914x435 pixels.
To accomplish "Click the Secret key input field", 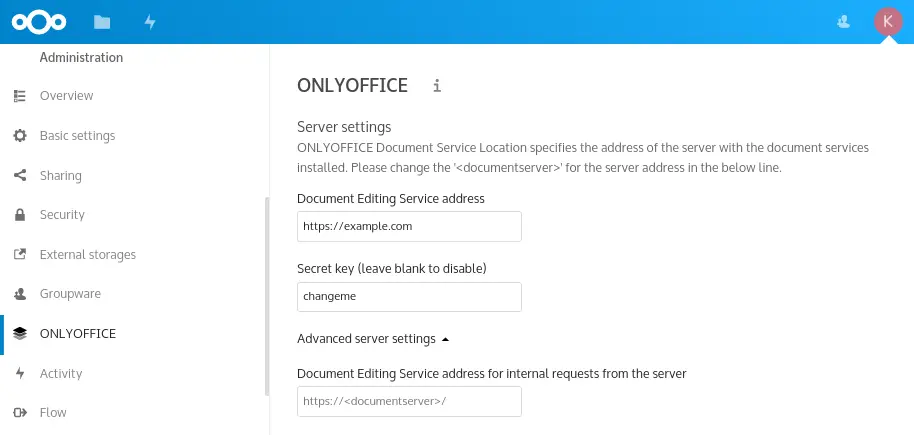I will (x=409, y=297).
